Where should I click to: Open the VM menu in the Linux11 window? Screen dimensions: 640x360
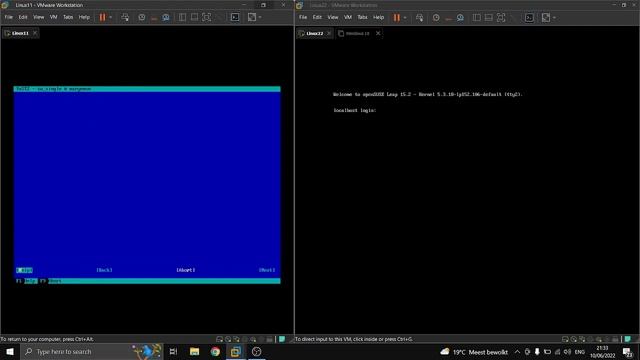[x=53, y=17]
